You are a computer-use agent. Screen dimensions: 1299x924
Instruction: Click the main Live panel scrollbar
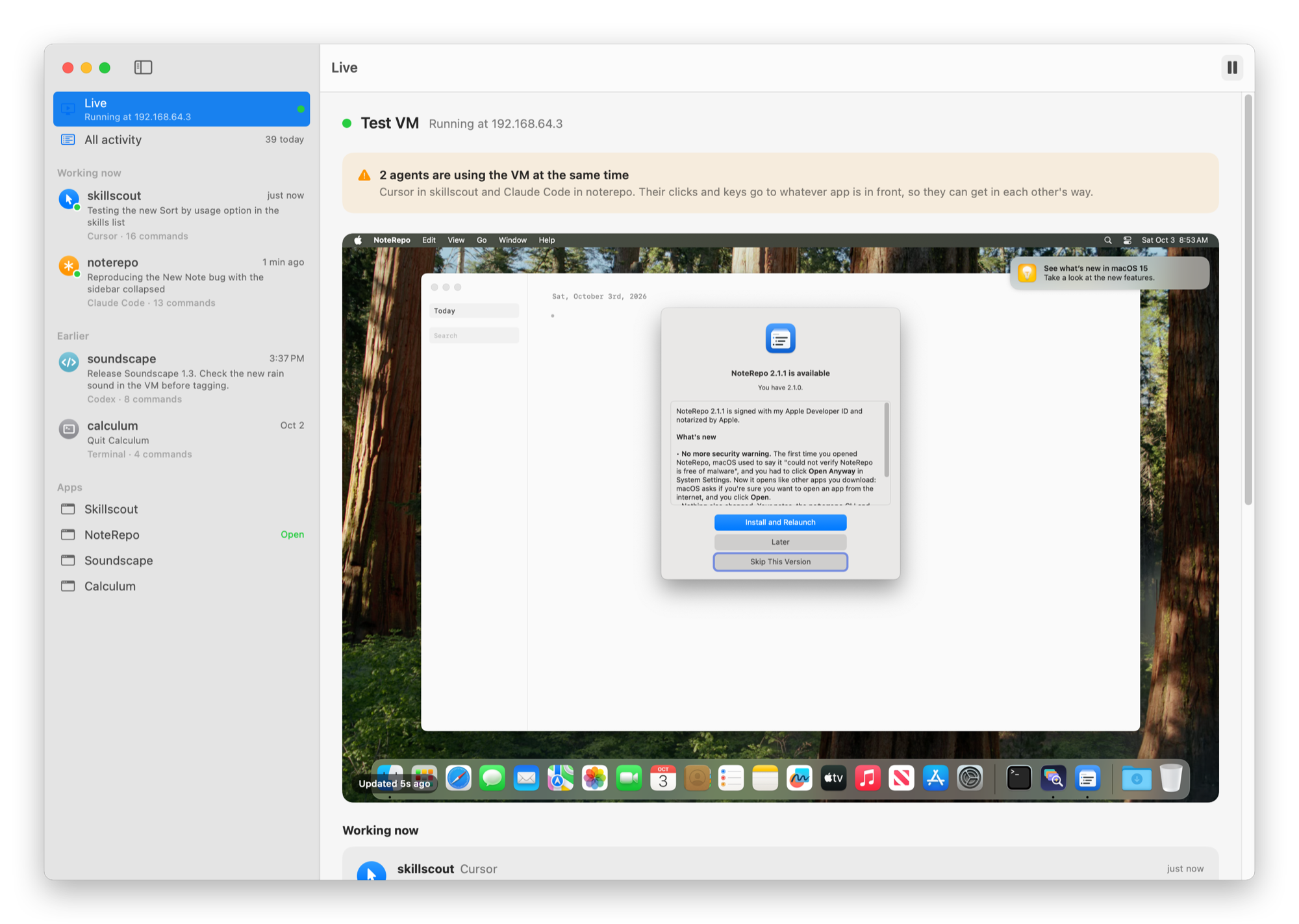click(1248, 299)
